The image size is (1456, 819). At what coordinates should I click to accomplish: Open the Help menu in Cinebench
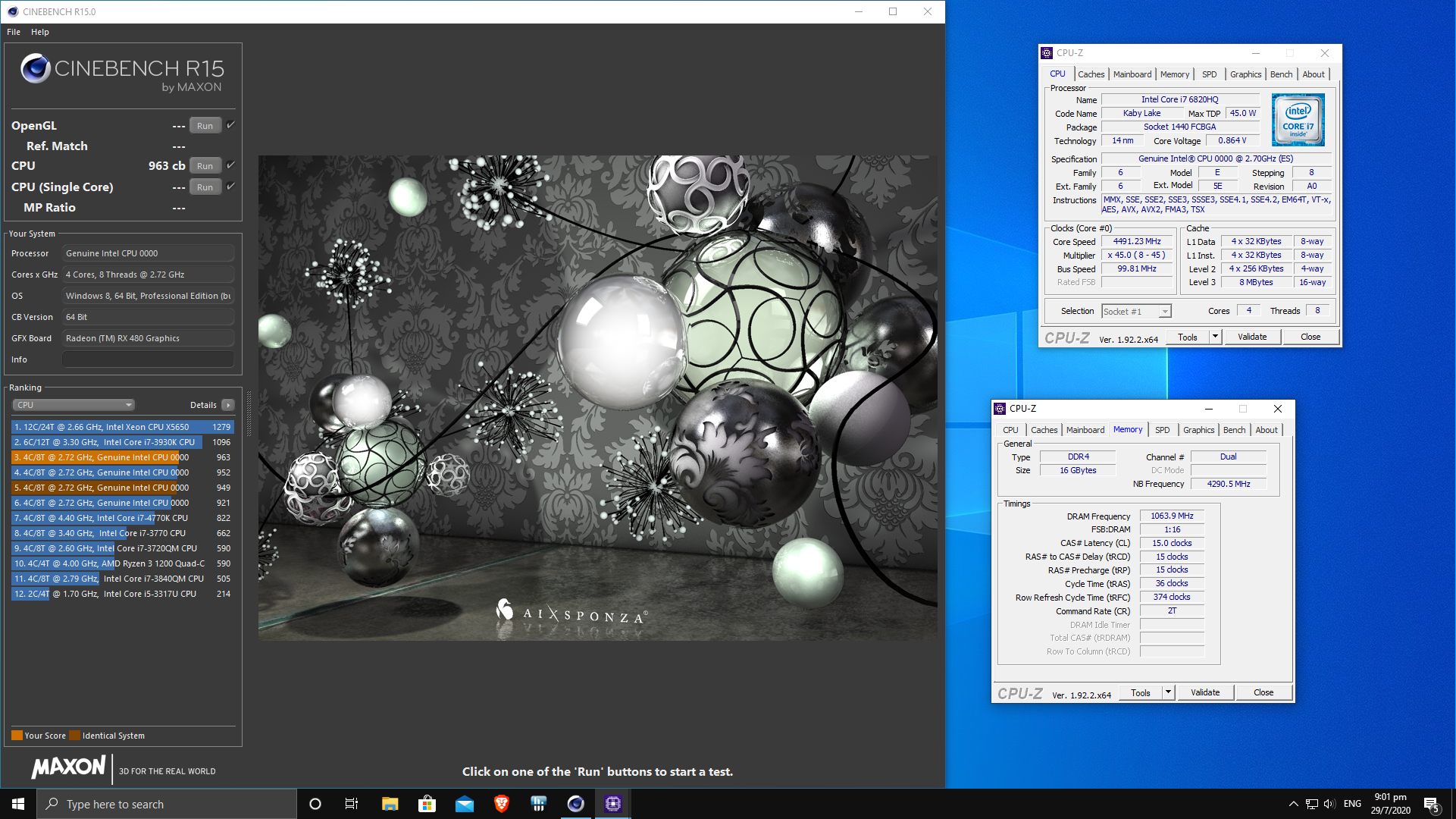(40, 32)
